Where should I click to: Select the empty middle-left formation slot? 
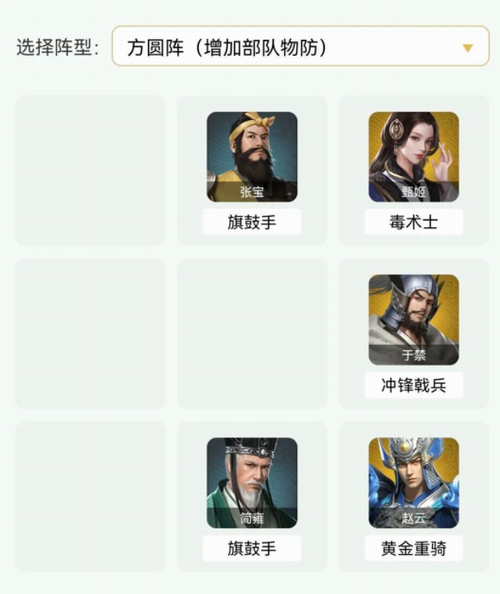(x=90, y=333)
